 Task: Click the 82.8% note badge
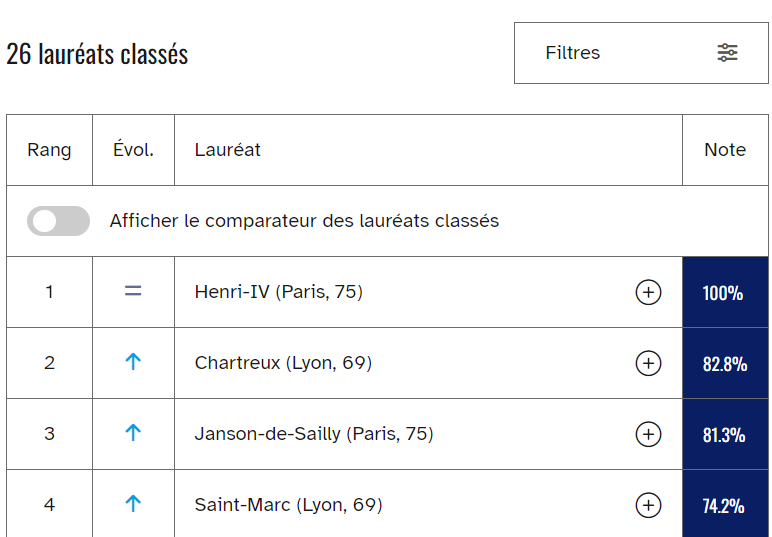click(725, 364)
